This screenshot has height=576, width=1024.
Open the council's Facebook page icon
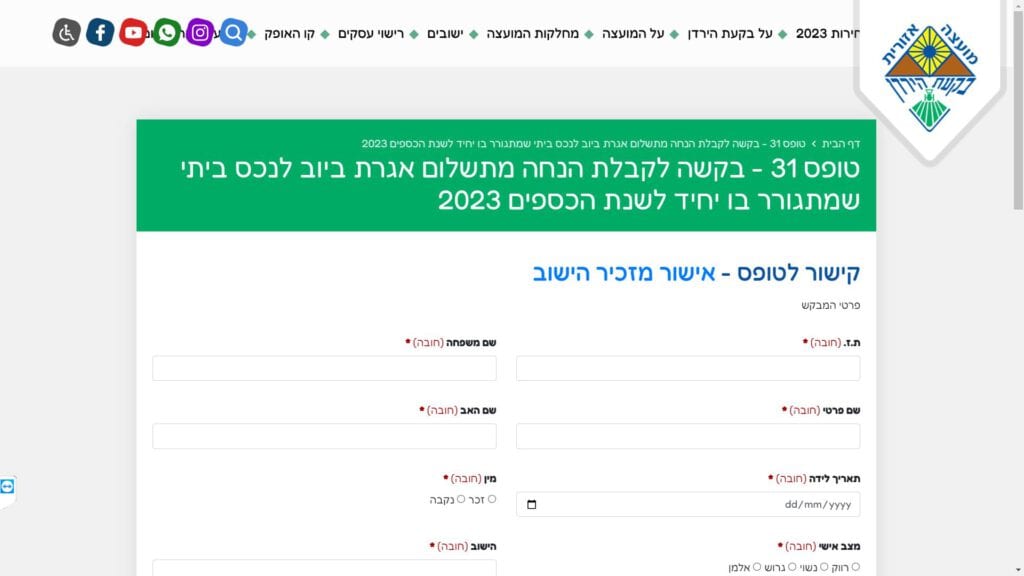pyautogui.click(x=100, y=33)
